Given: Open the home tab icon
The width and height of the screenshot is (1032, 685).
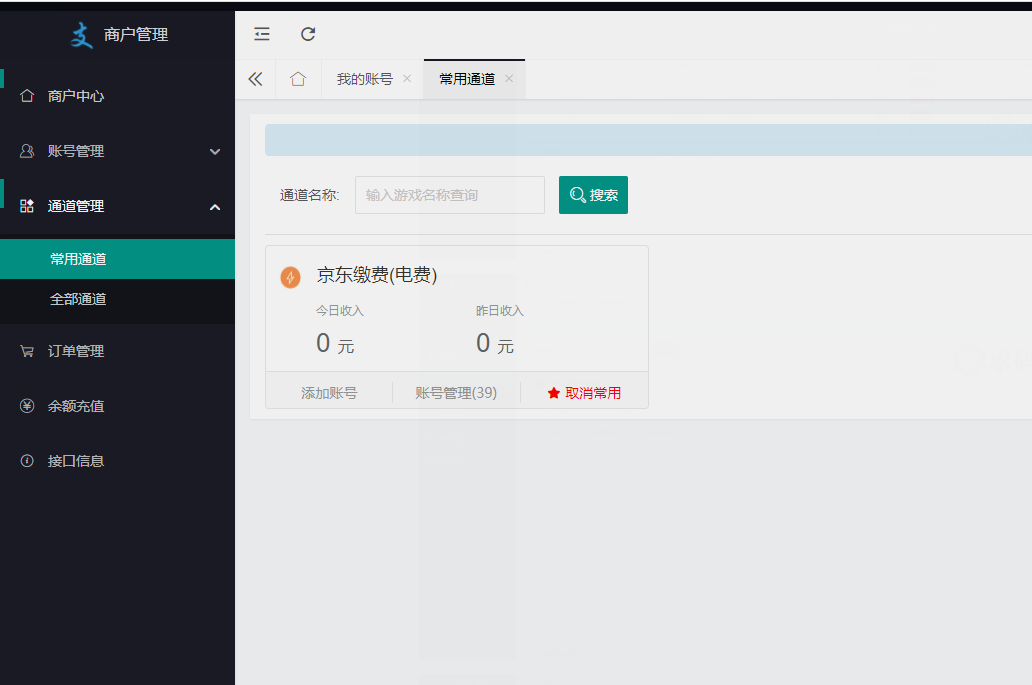Looking at the screenshot, I should 298,79.
